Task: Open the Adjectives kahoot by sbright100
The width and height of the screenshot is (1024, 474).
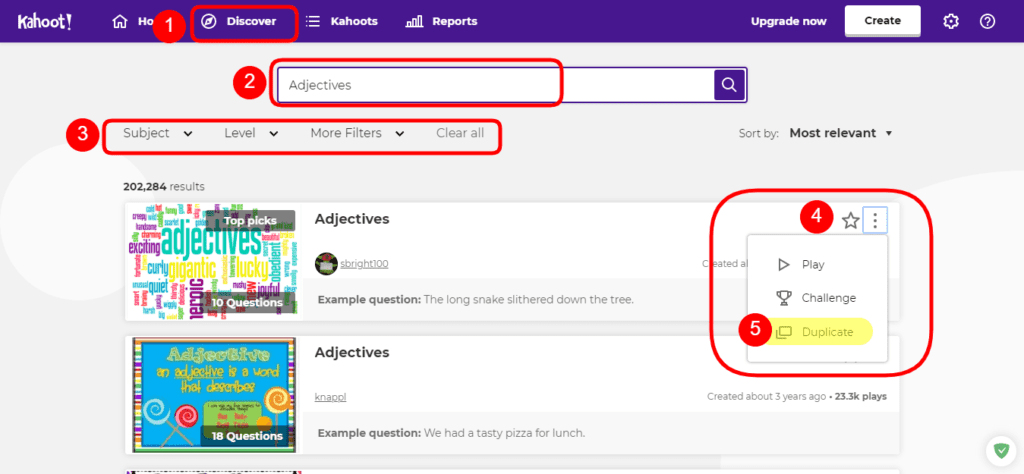Action: tap(351, 219)
